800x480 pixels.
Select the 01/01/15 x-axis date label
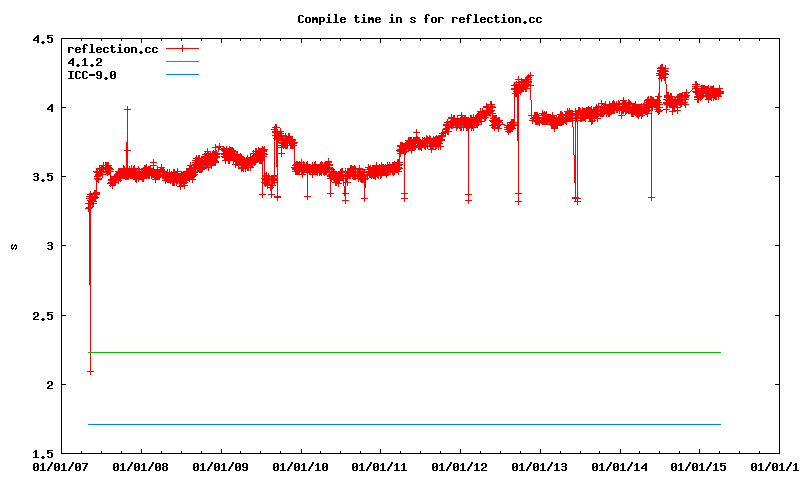point(700,466)
